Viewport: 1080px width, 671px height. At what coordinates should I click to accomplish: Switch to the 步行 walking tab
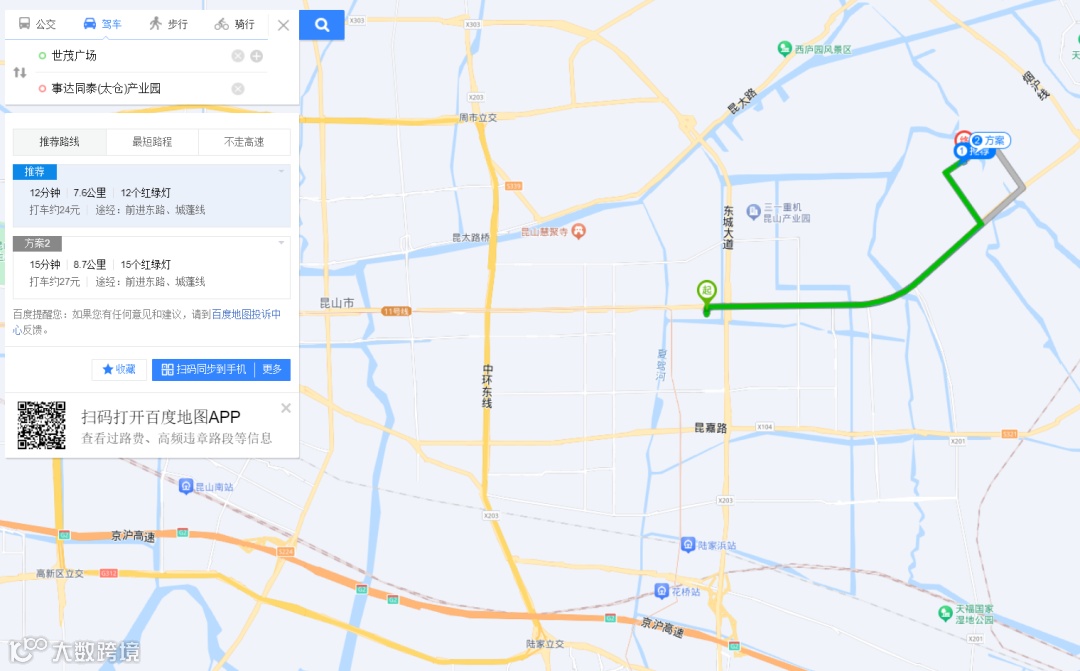tap(169, 24)
